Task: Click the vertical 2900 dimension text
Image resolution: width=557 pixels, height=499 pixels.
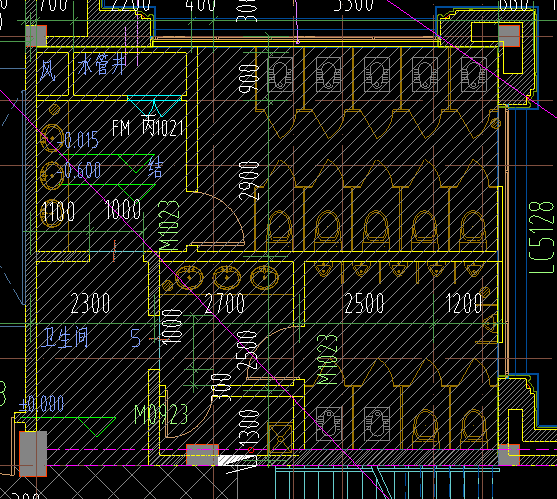Action: pos(249,181)
